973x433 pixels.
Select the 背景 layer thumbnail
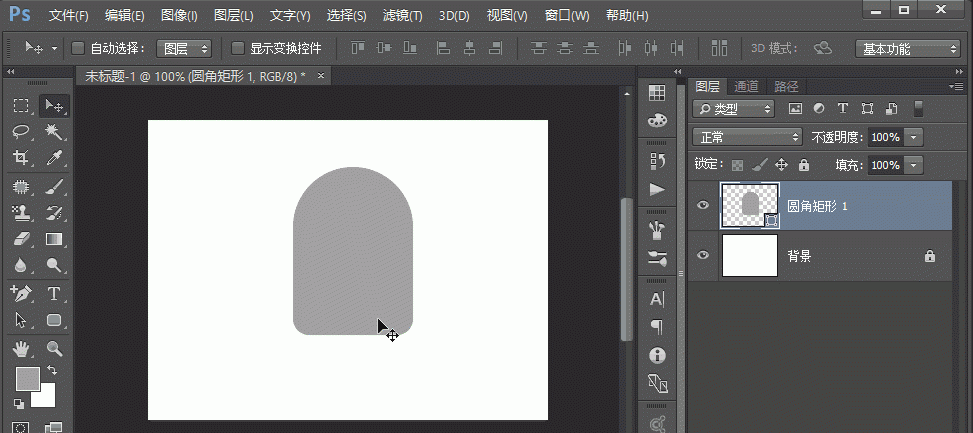tap(749, 256)
